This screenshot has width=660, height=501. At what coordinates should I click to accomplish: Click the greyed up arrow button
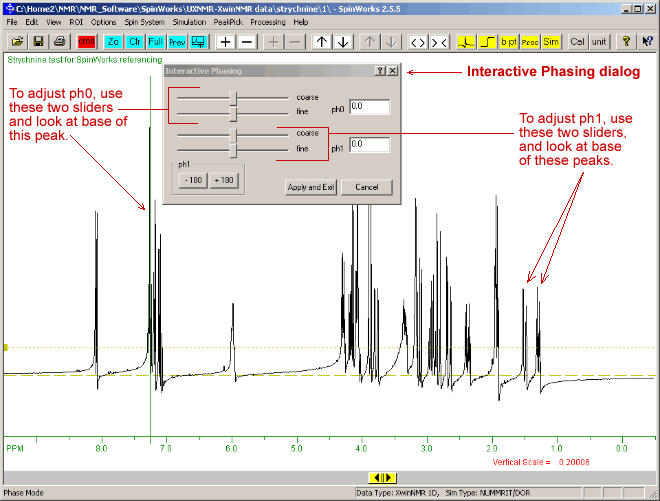tap(370, 42)
